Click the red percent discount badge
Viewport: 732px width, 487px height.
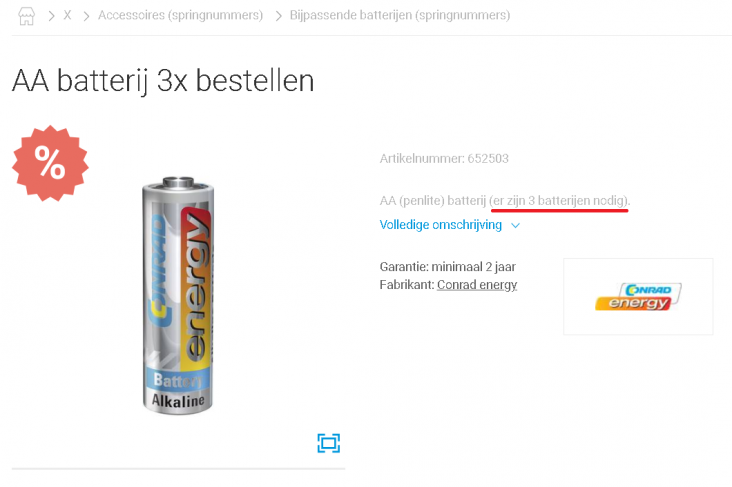pyautogui.click(x=50, y=163)
